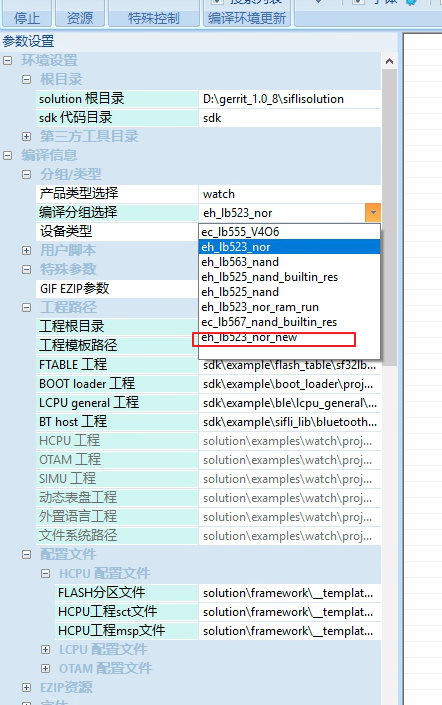Click the 资源 toolbar button

80,18
